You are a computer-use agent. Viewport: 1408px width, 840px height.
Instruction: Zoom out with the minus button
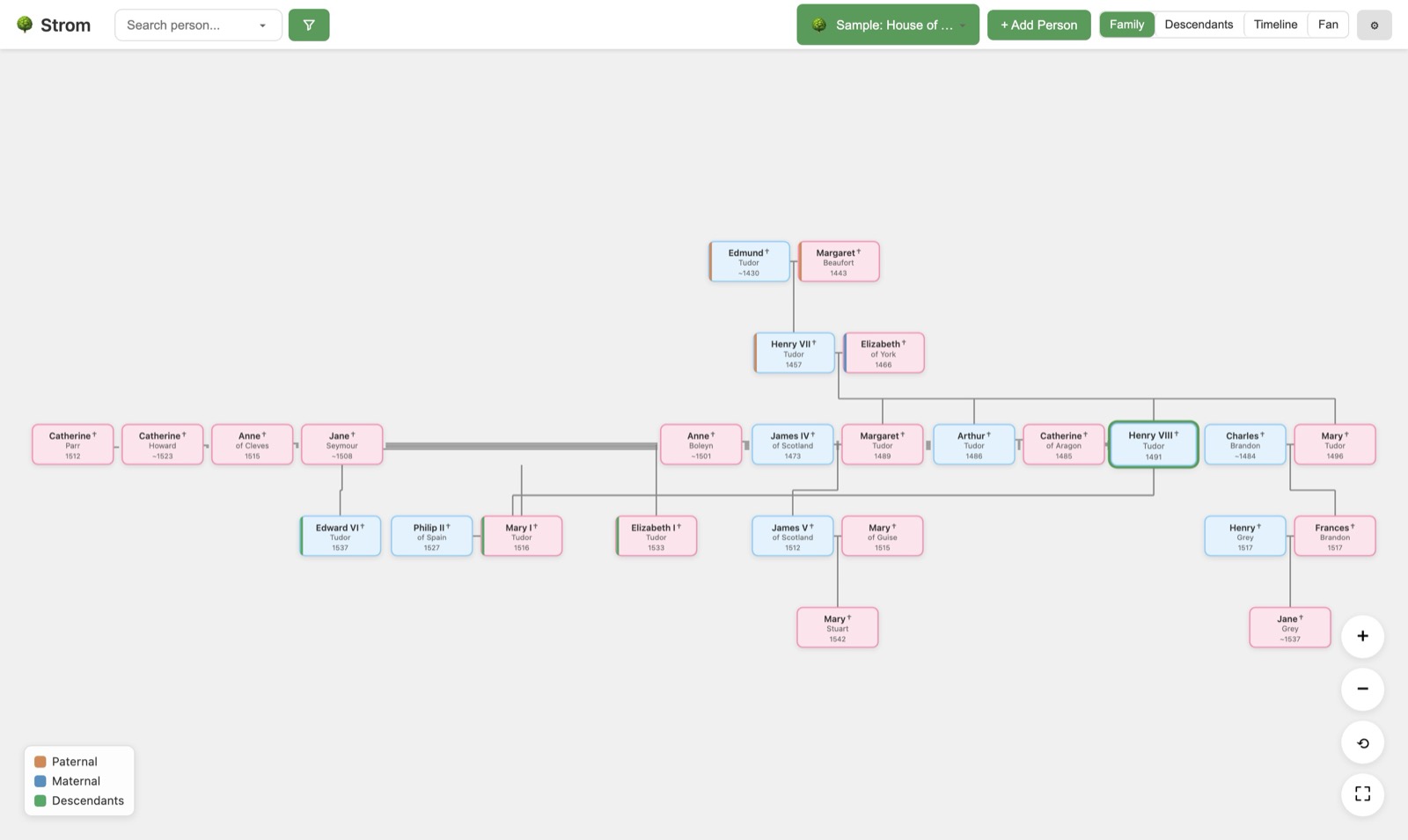coord(1362,689)
